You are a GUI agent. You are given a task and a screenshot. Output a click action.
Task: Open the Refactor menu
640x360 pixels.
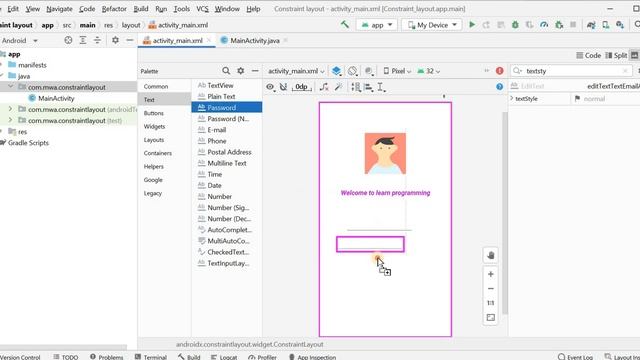[x=114, y=9]
